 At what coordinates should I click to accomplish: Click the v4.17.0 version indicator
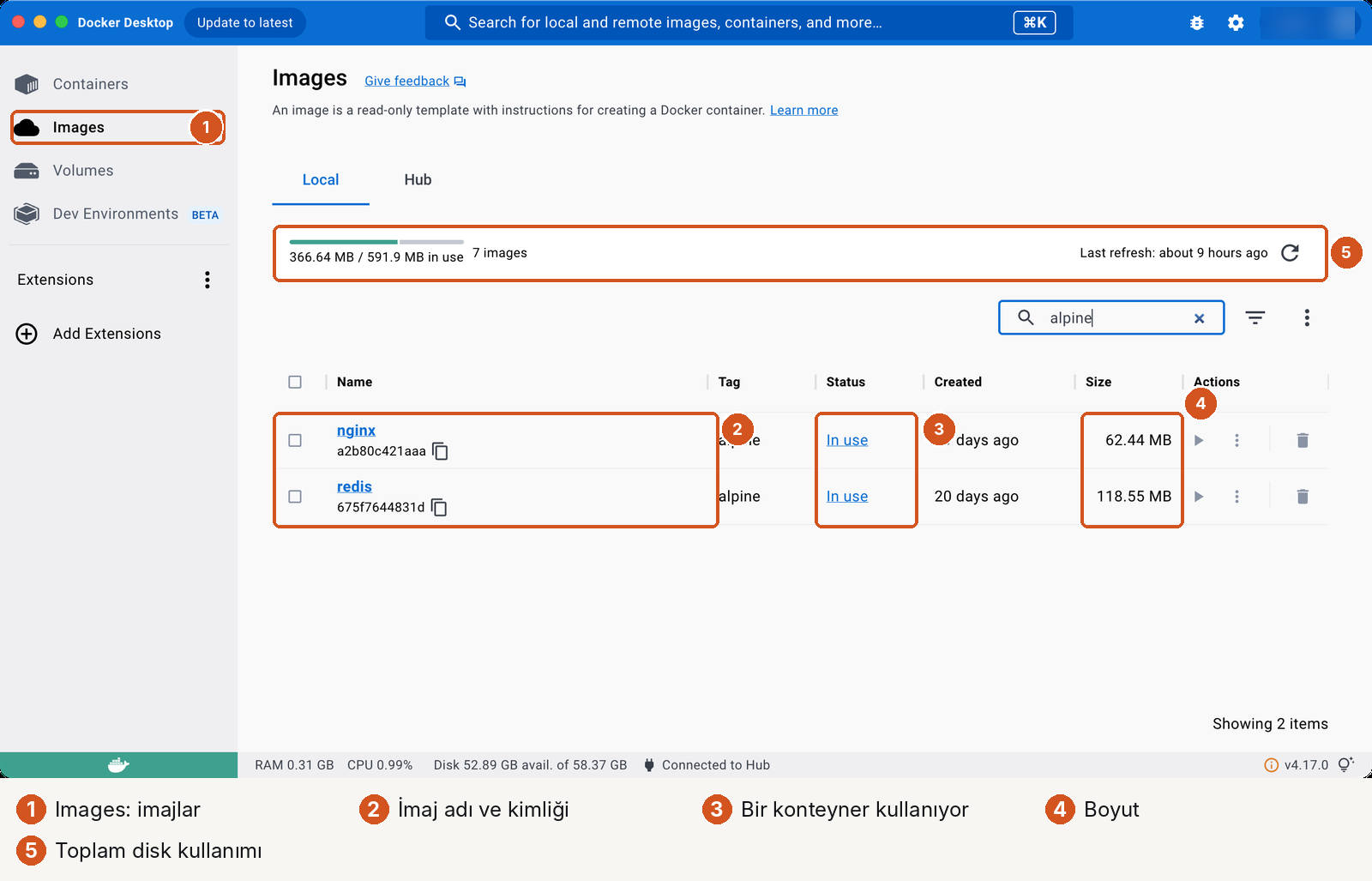[x=1297, y=765]
